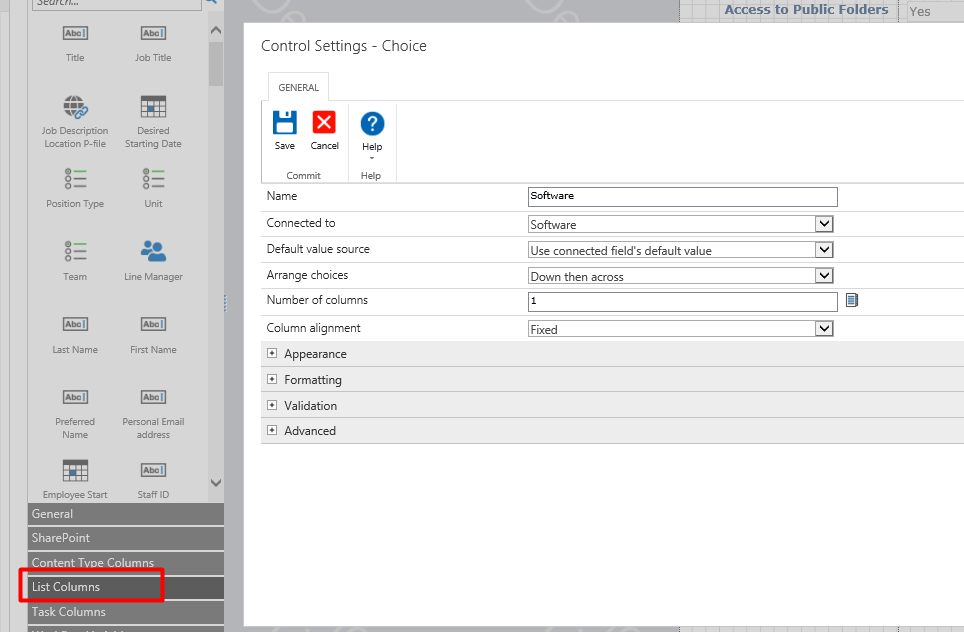Viewport: 964px width, 632px height.
Task: Click the scrollbar thumb in controls list
Action: point(216,64)
